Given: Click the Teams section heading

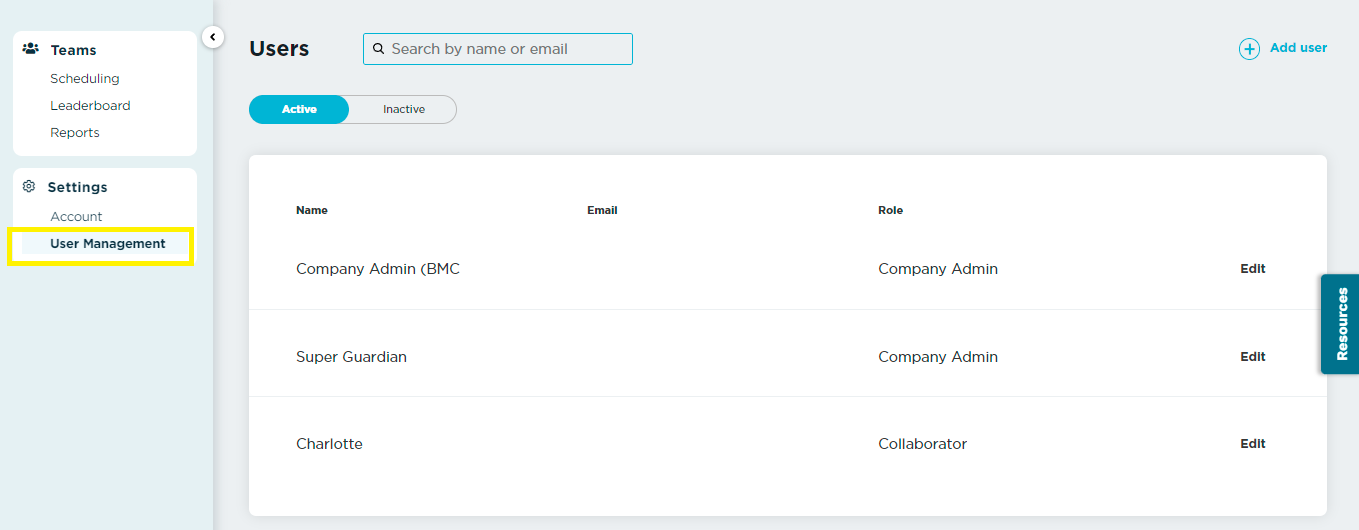Looking at the screenshot, I should (74, 50).
